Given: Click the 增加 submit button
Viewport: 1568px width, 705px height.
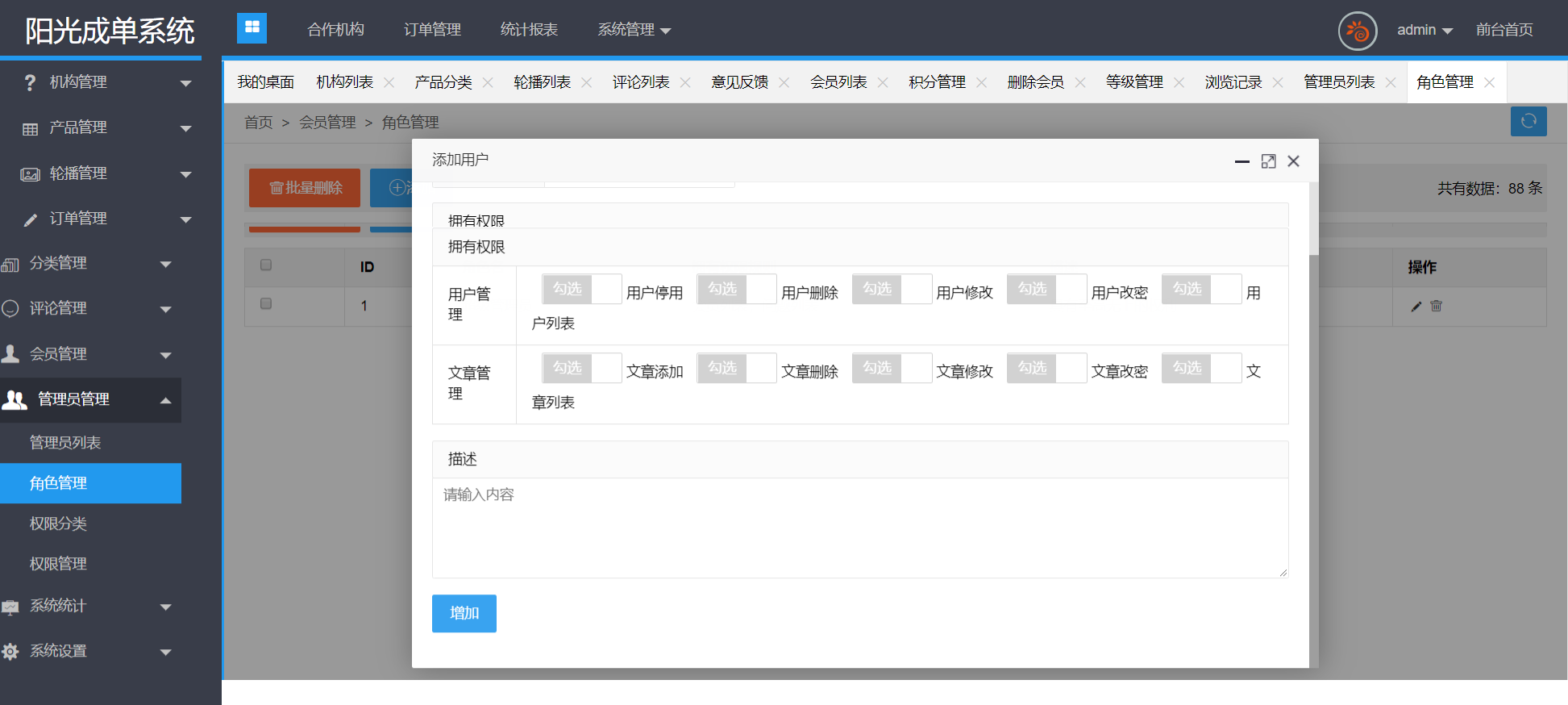Looking at the screenshot, I should 464,613.
